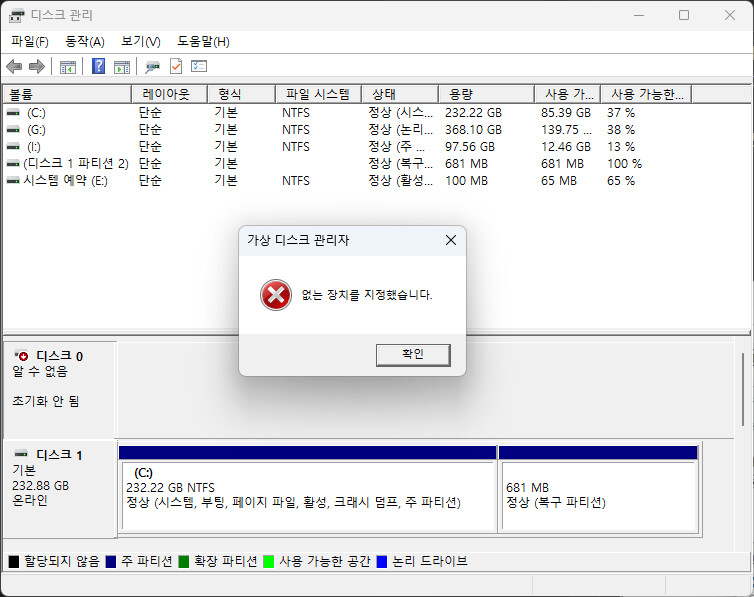Click the 정상 (활성... status cell
This screenshot has width=754, height=597.
tap(400, 181)
